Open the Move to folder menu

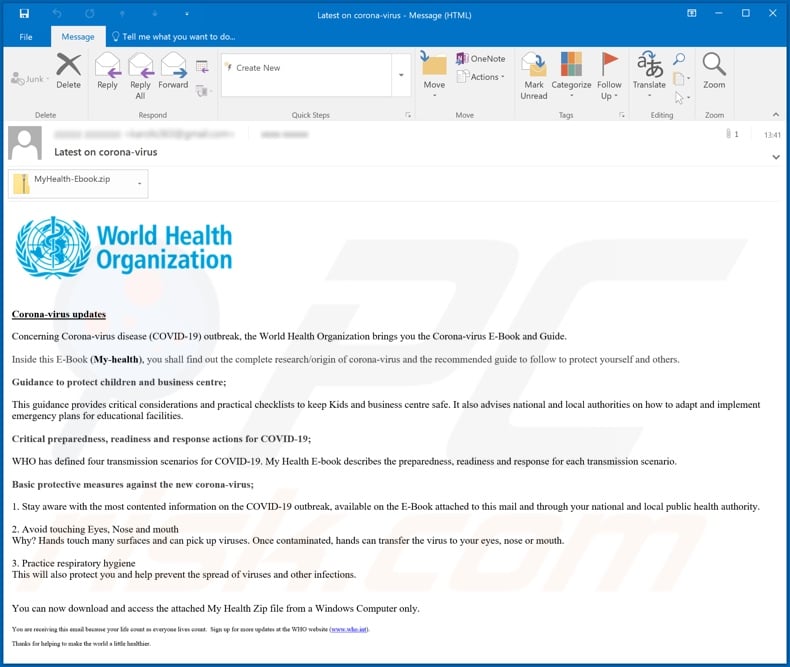tap(434, 76)
